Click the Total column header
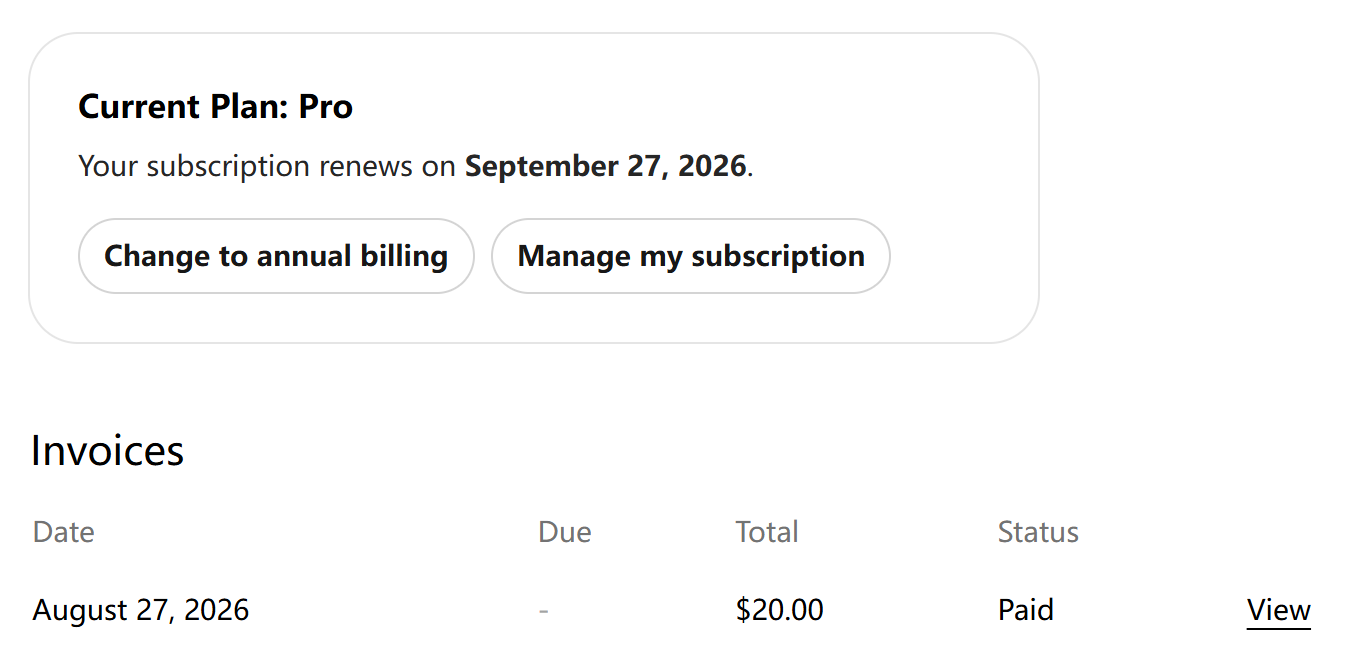Screen dimensions: 1345x659 767,532
